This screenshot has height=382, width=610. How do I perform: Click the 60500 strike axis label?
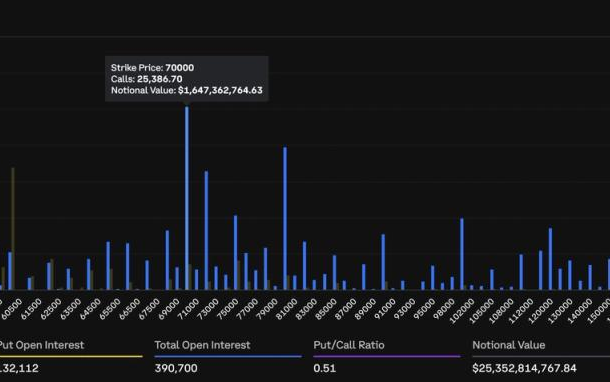point(11,309)
